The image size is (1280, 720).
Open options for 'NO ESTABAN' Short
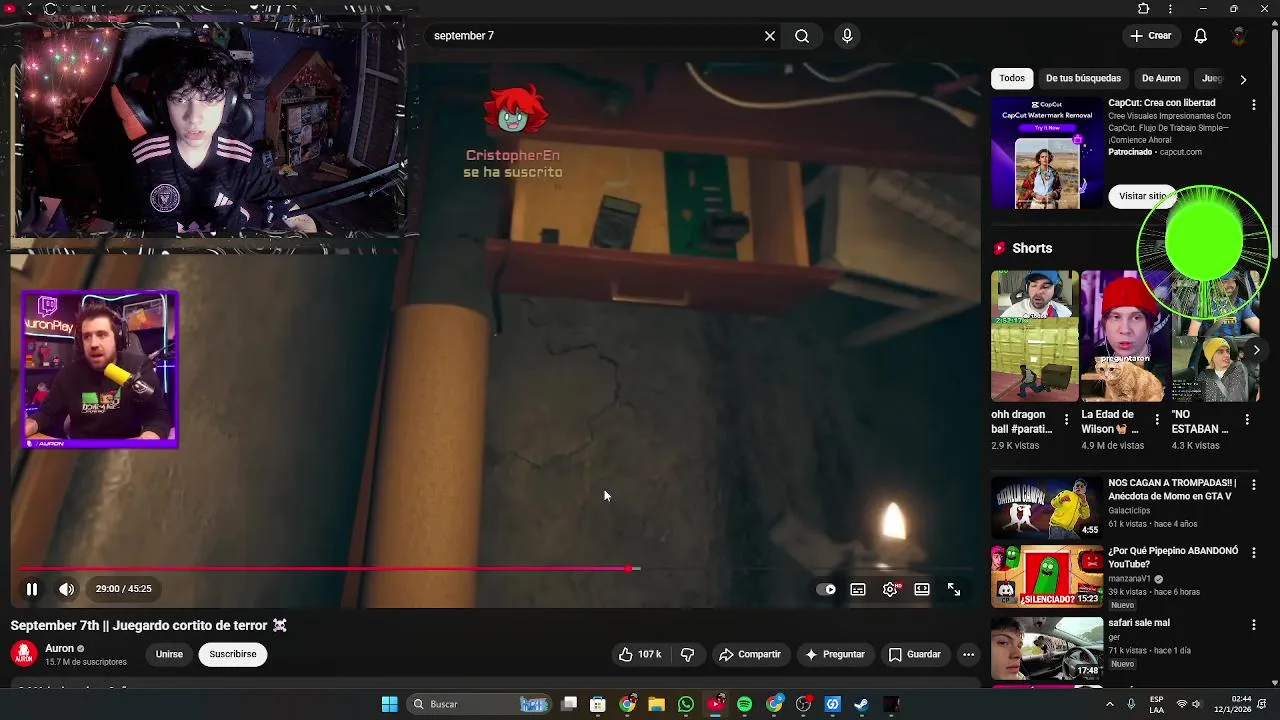coord(1247,420)
